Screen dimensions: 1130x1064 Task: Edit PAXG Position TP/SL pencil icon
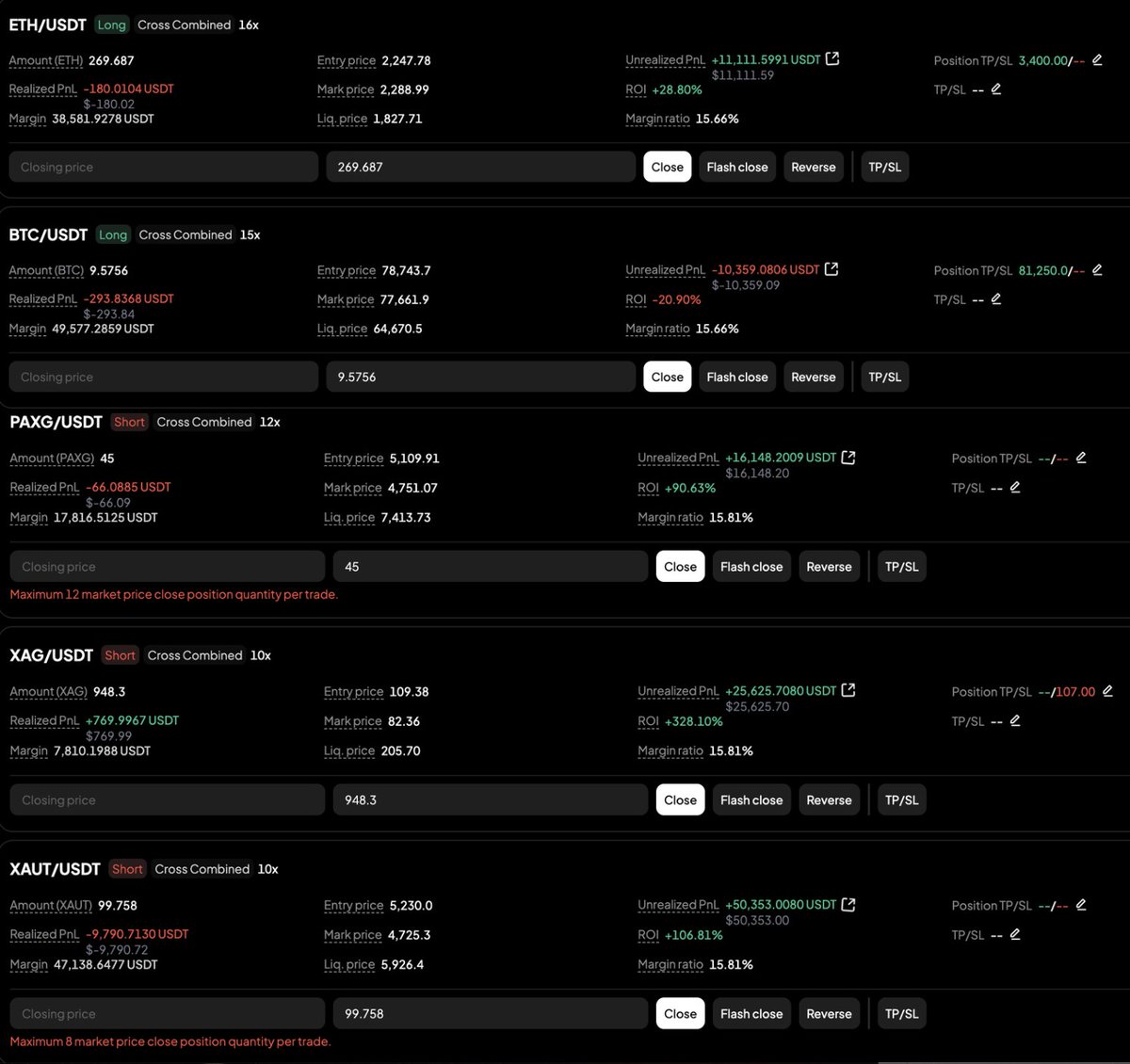[x=1081, y=458]
